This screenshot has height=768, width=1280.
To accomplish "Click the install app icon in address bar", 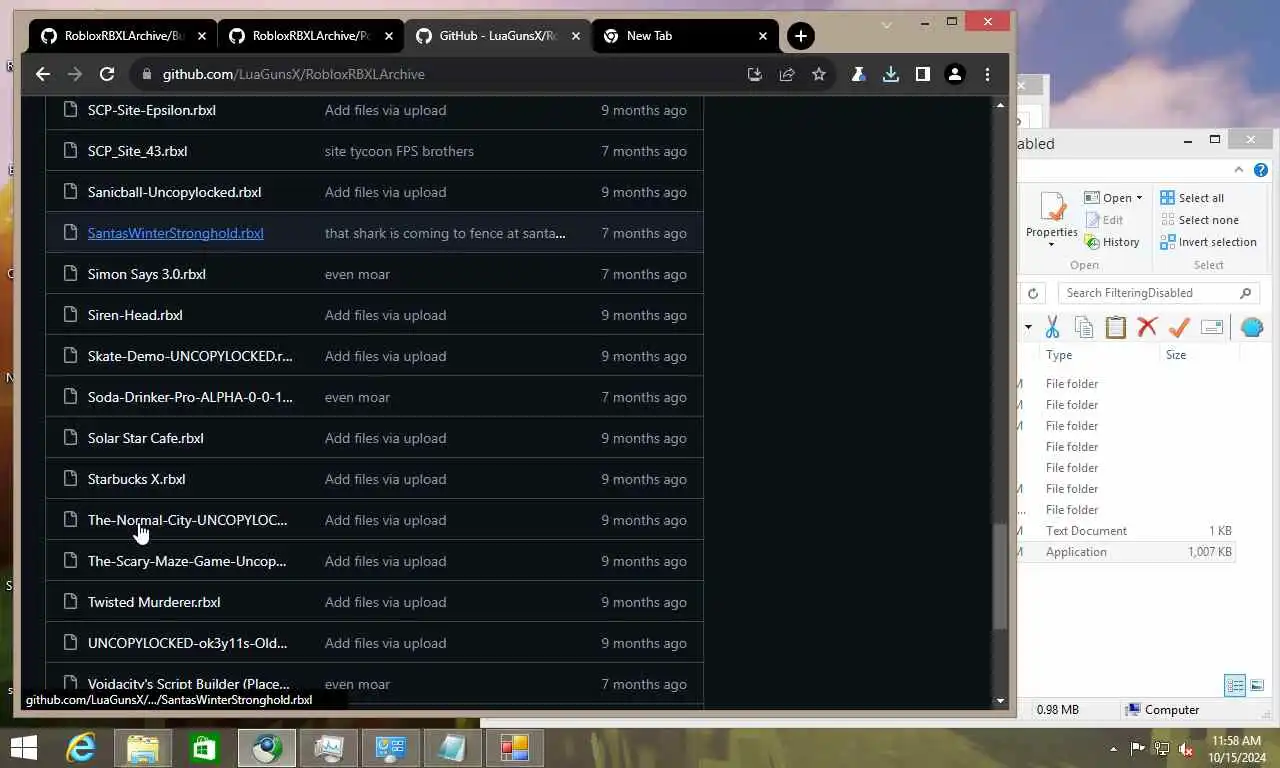I will click(755, 74).
